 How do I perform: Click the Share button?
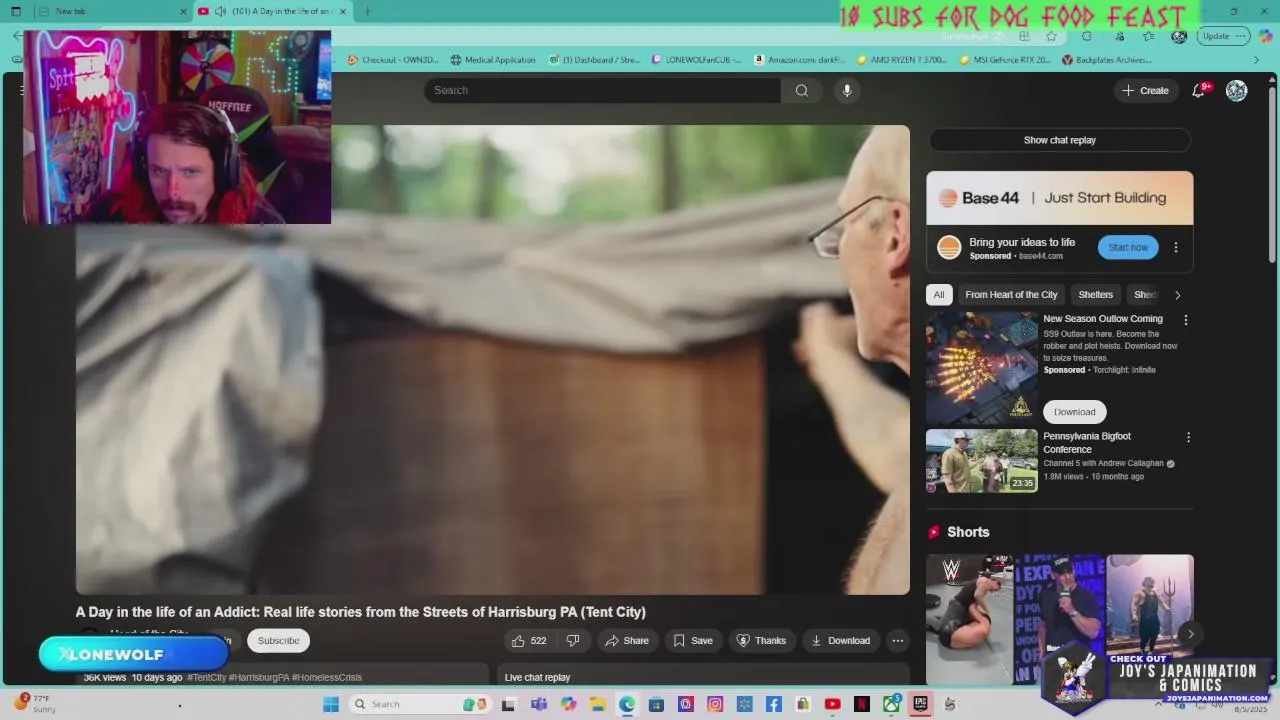[627, 641]
